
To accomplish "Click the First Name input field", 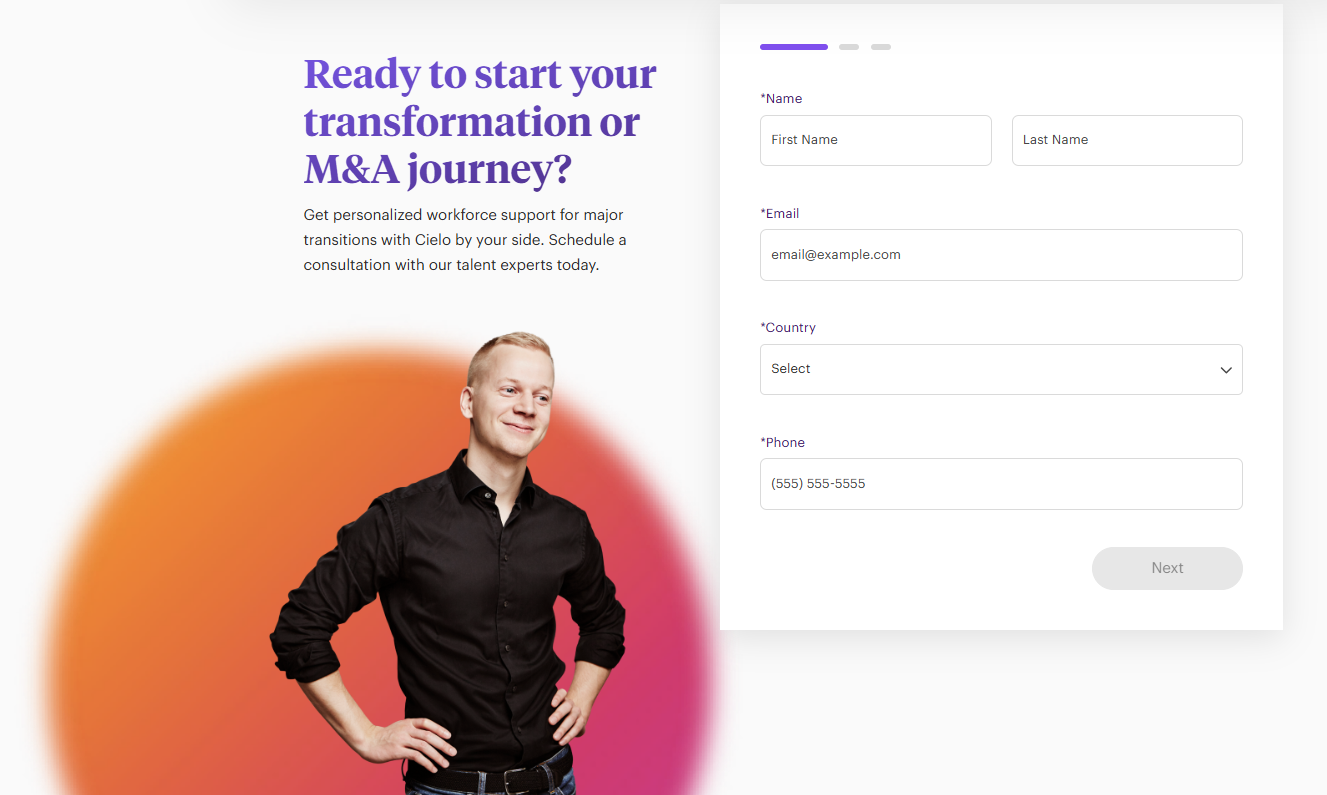I will [876, 140].
